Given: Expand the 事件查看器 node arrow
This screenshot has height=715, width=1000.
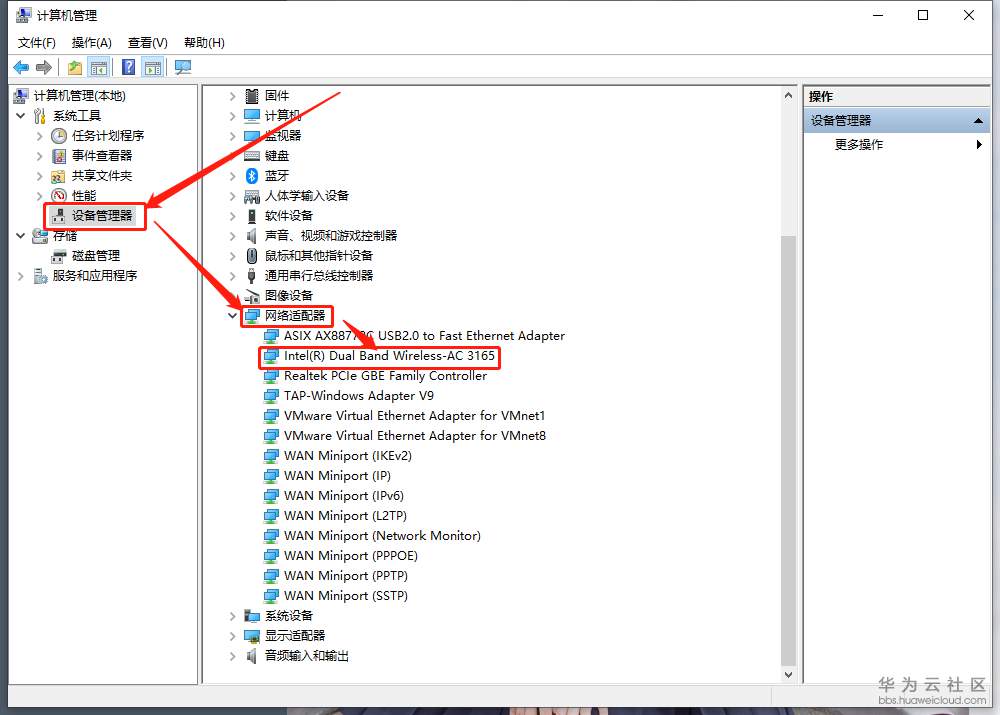Looking at the screenshot, I should [40, 156].
